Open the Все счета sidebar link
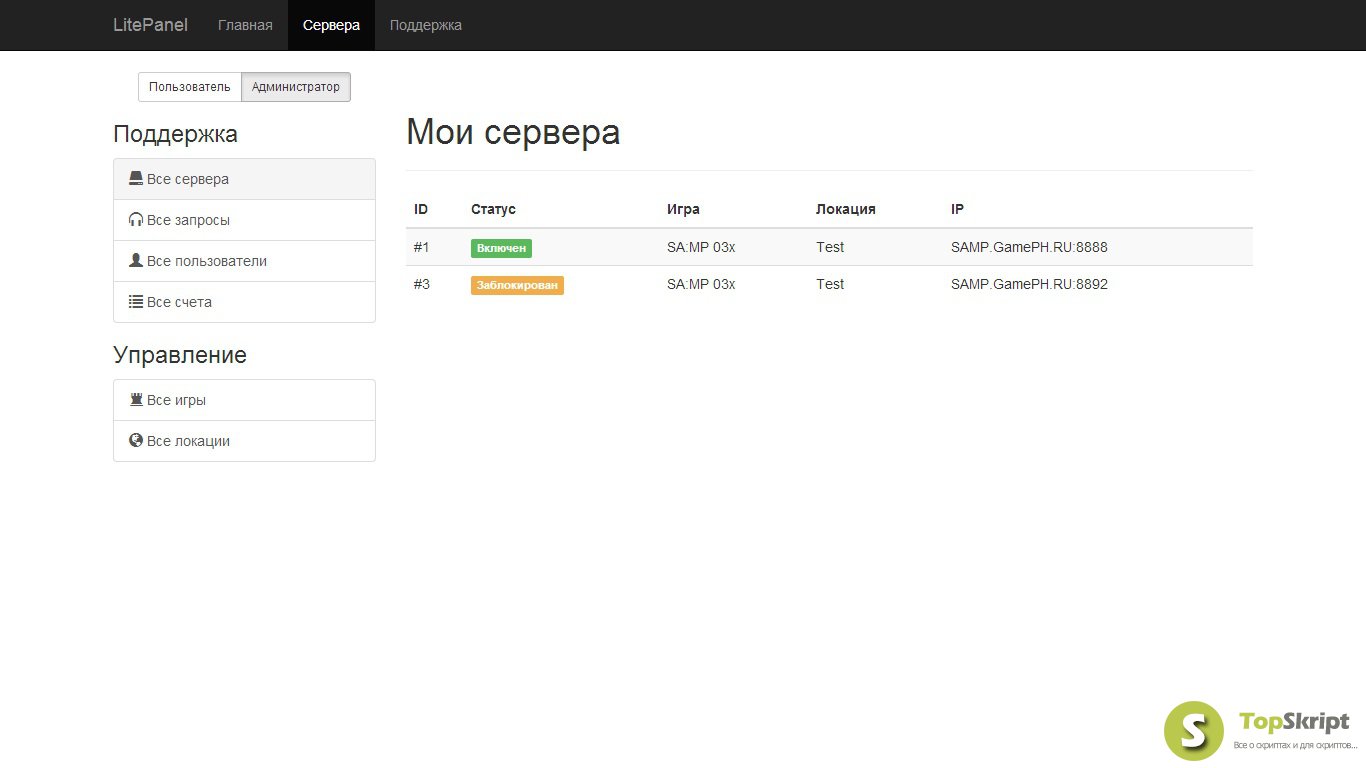The height and width of the screenshot is (768, 1366). 179,302
